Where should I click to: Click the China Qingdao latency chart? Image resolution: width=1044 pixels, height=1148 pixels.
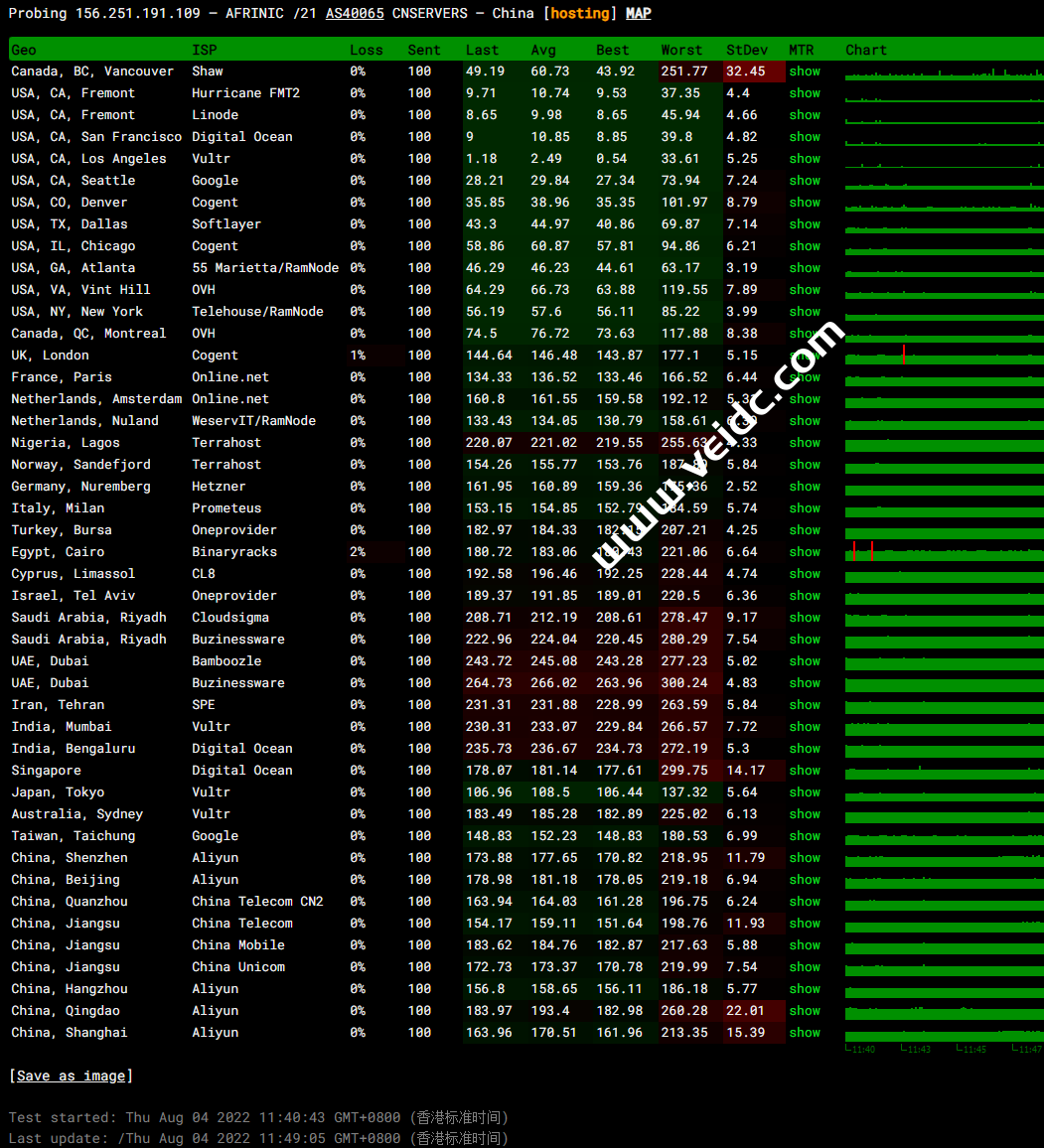click(943, 1011)
